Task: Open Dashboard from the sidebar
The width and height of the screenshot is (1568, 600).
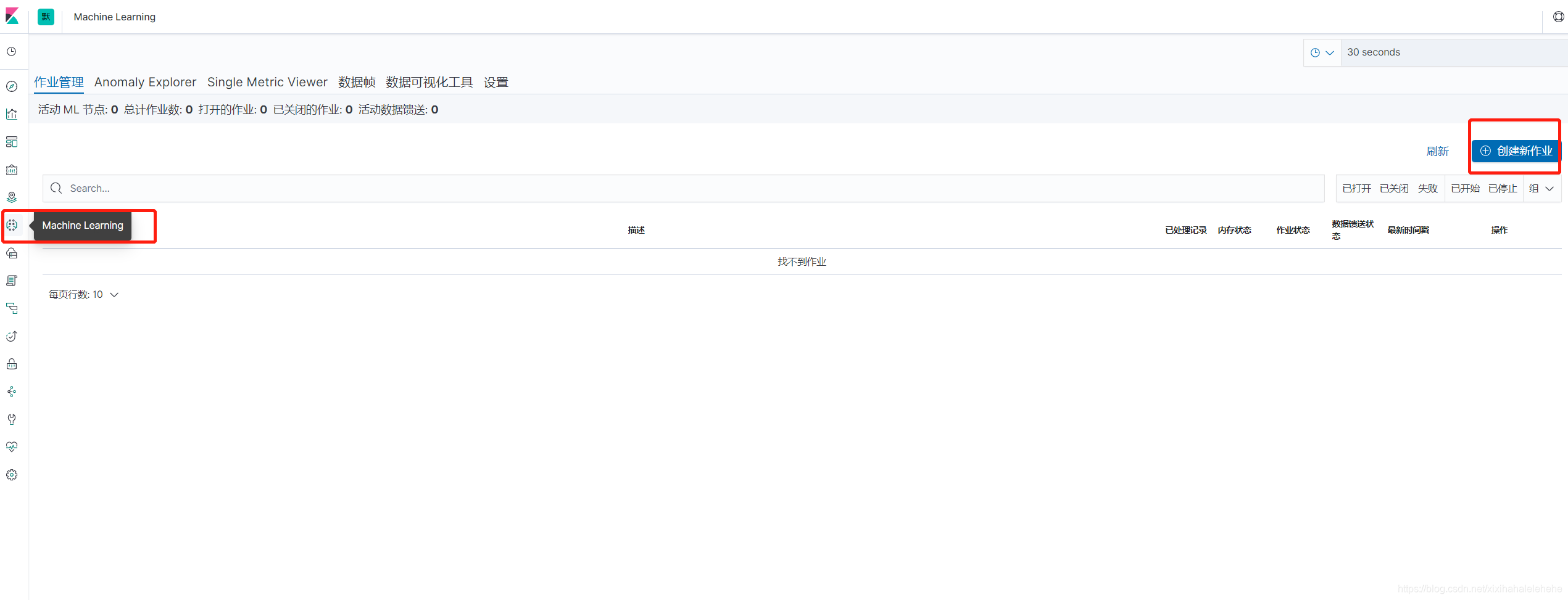Action: click(x=12, y=142)
